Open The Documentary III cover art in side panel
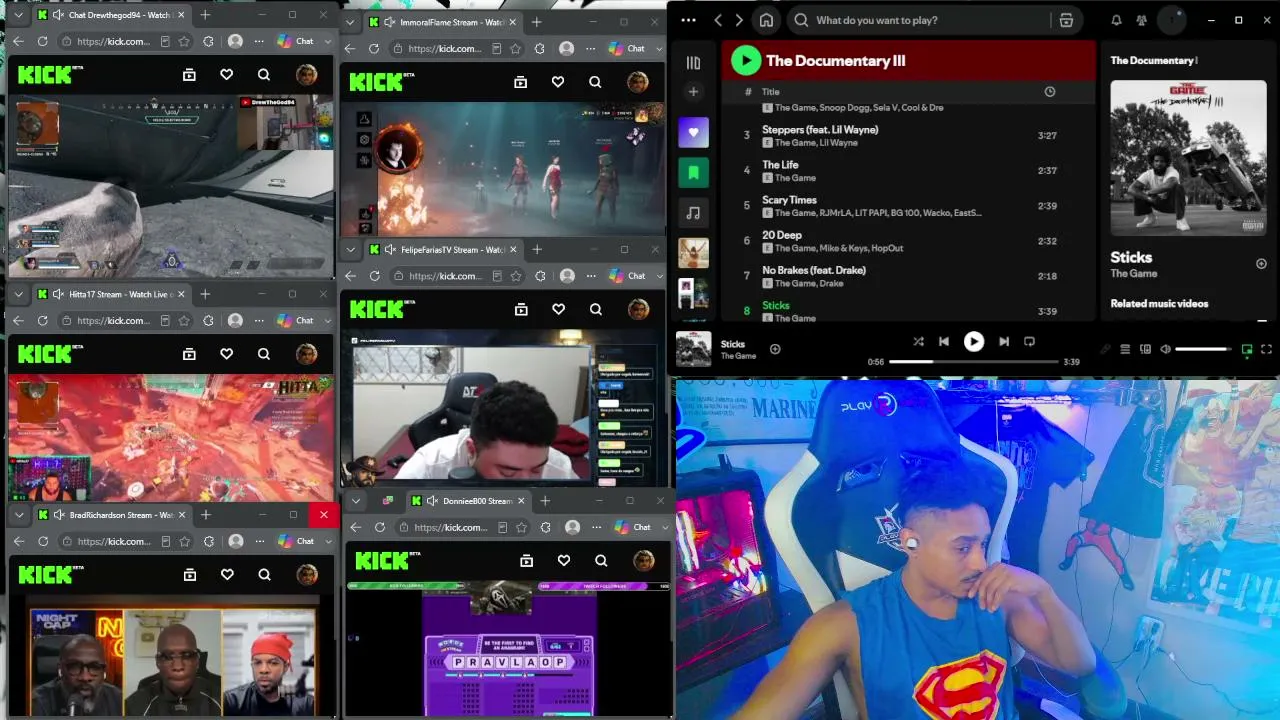 (x=1188, y=158)
